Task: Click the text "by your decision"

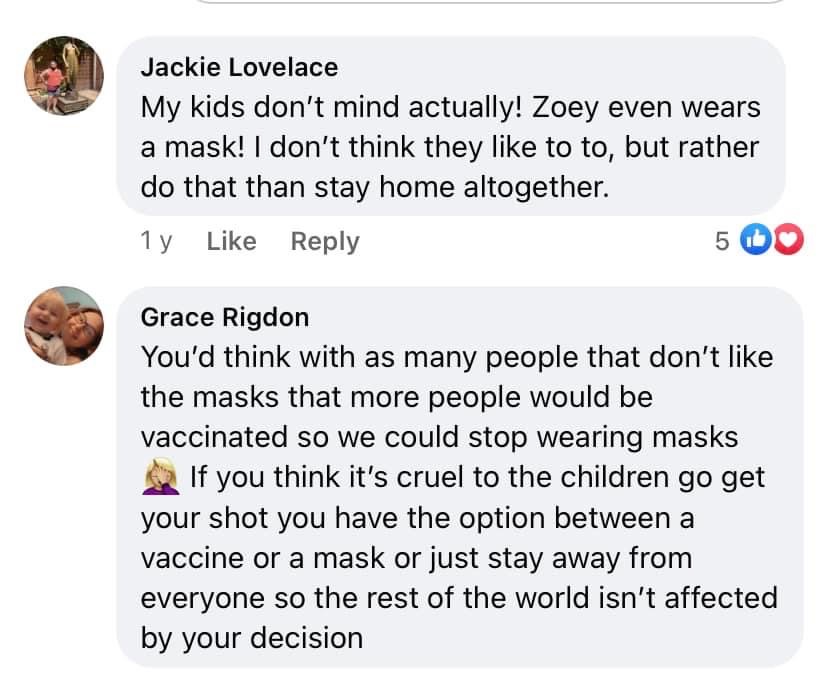Action: coord(252,637)
